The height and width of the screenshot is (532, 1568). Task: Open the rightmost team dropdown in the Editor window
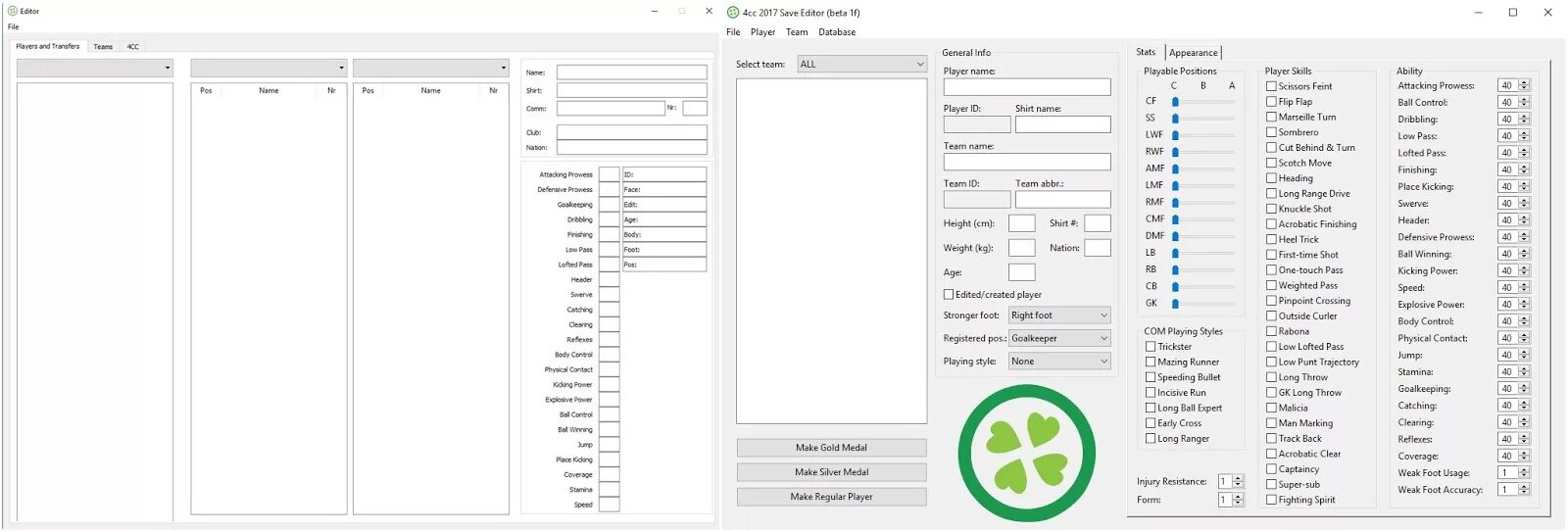(430, 68)
